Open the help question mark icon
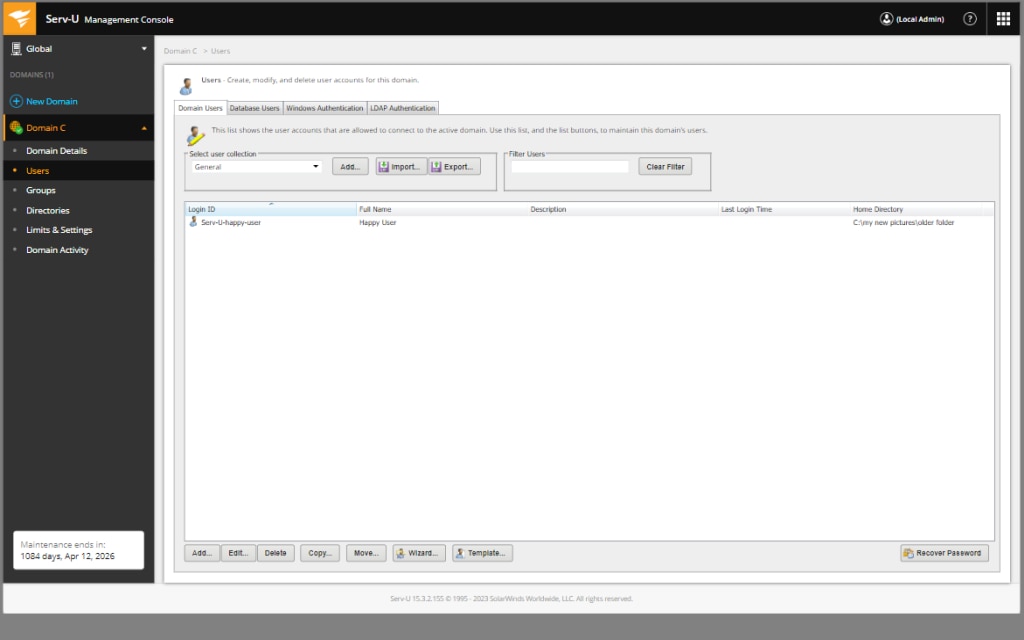 point(968,17)
